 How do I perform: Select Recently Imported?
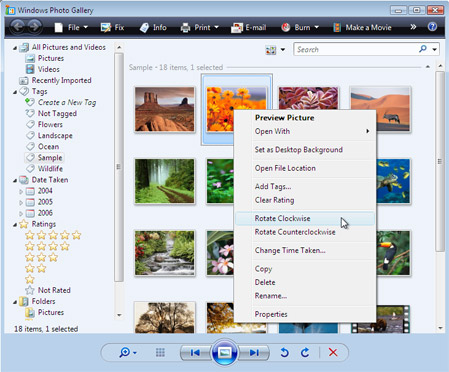(x=61, y=80)
